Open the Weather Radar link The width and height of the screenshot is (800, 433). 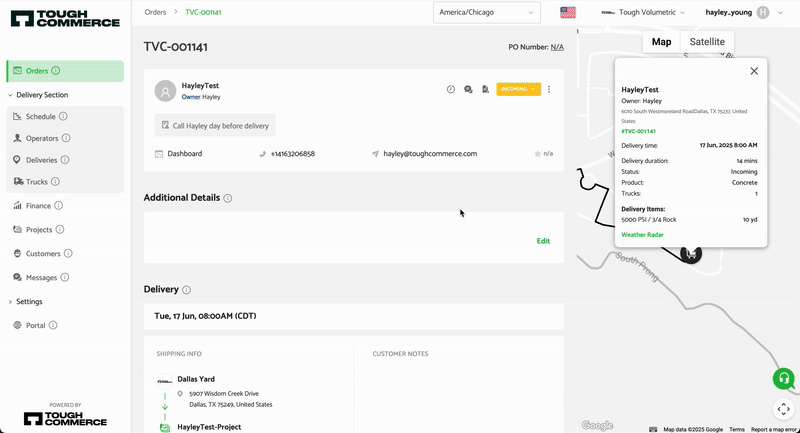642,235
